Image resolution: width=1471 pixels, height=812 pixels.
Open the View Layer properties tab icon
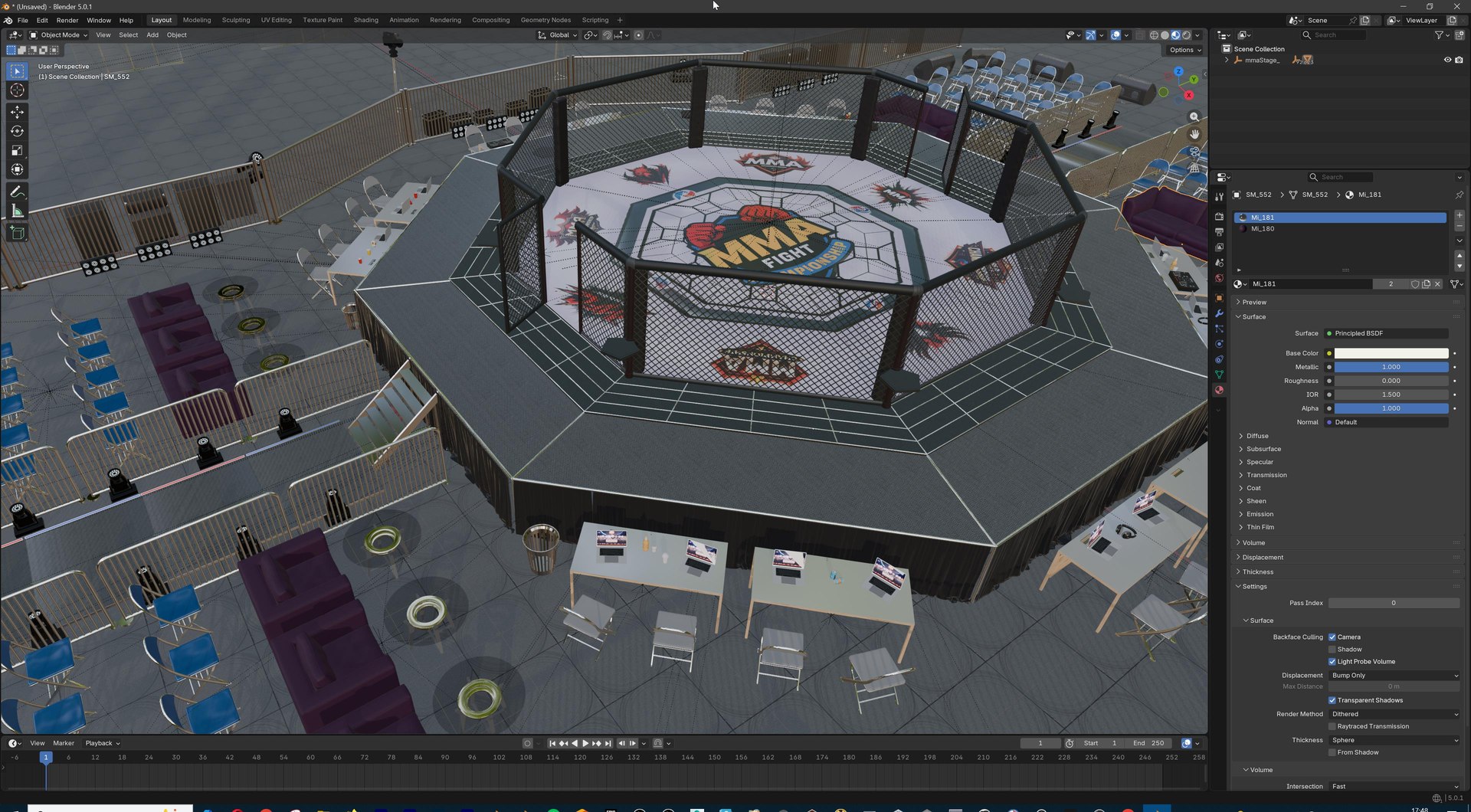click(1219, 247)
